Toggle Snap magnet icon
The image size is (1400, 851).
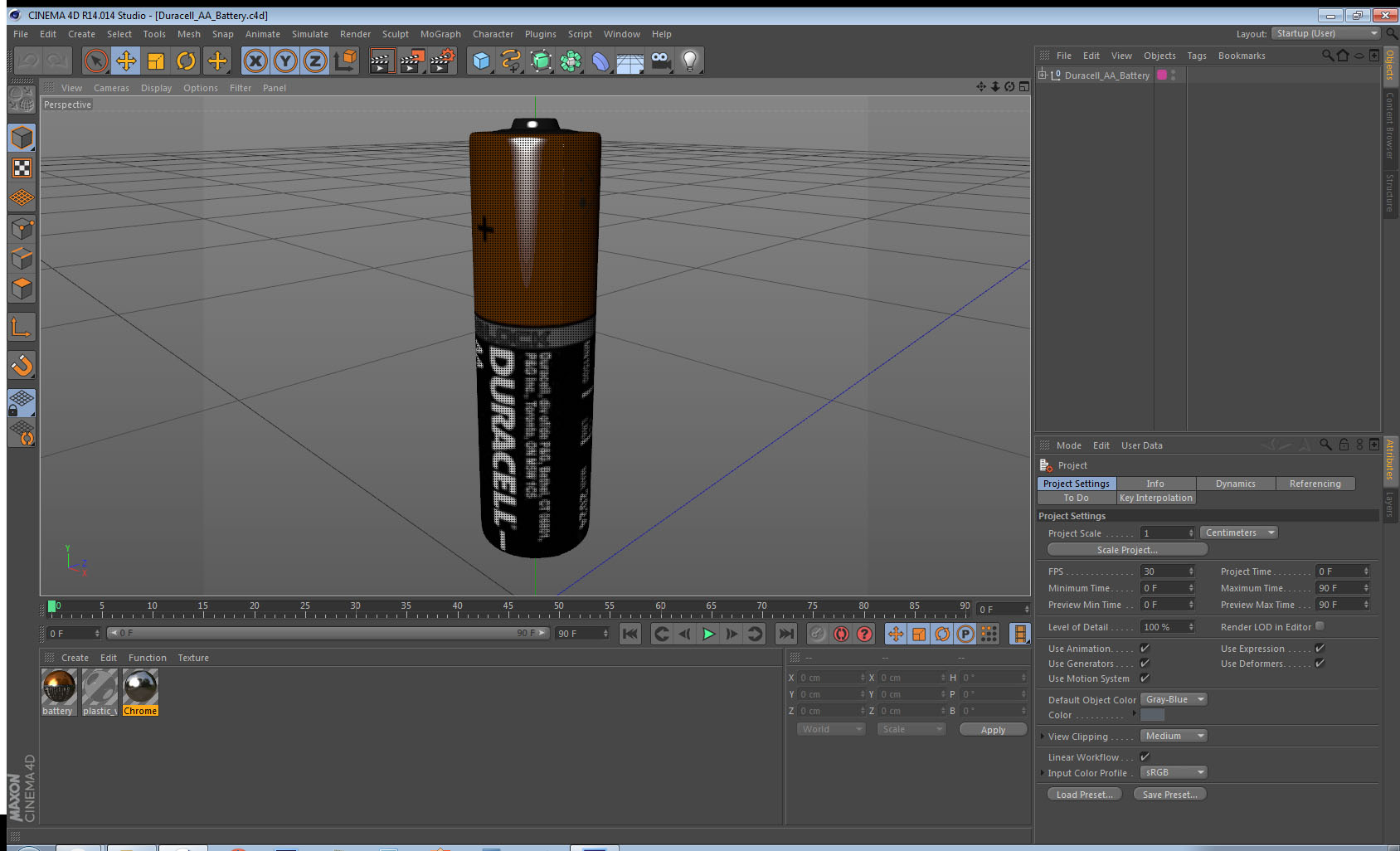[x=22, y=365]
